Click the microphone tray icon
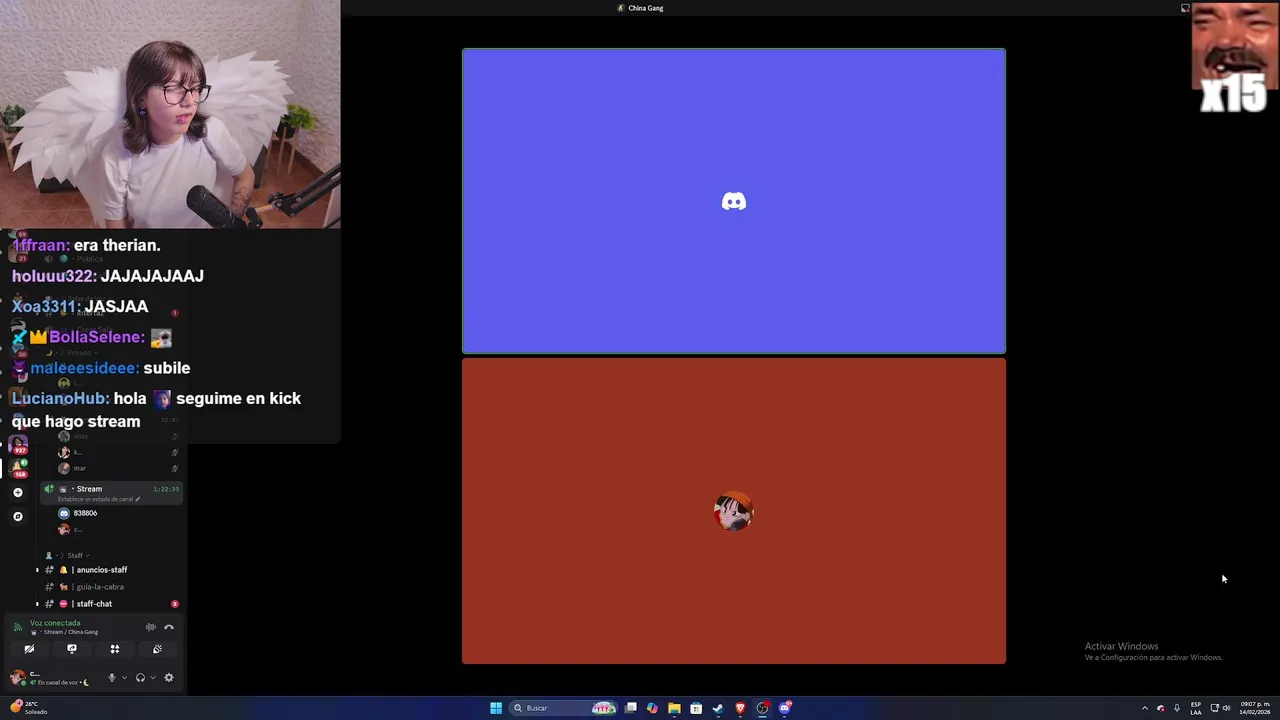The height and width of the screenshot is (720, 1280). tap(1177, 708)
